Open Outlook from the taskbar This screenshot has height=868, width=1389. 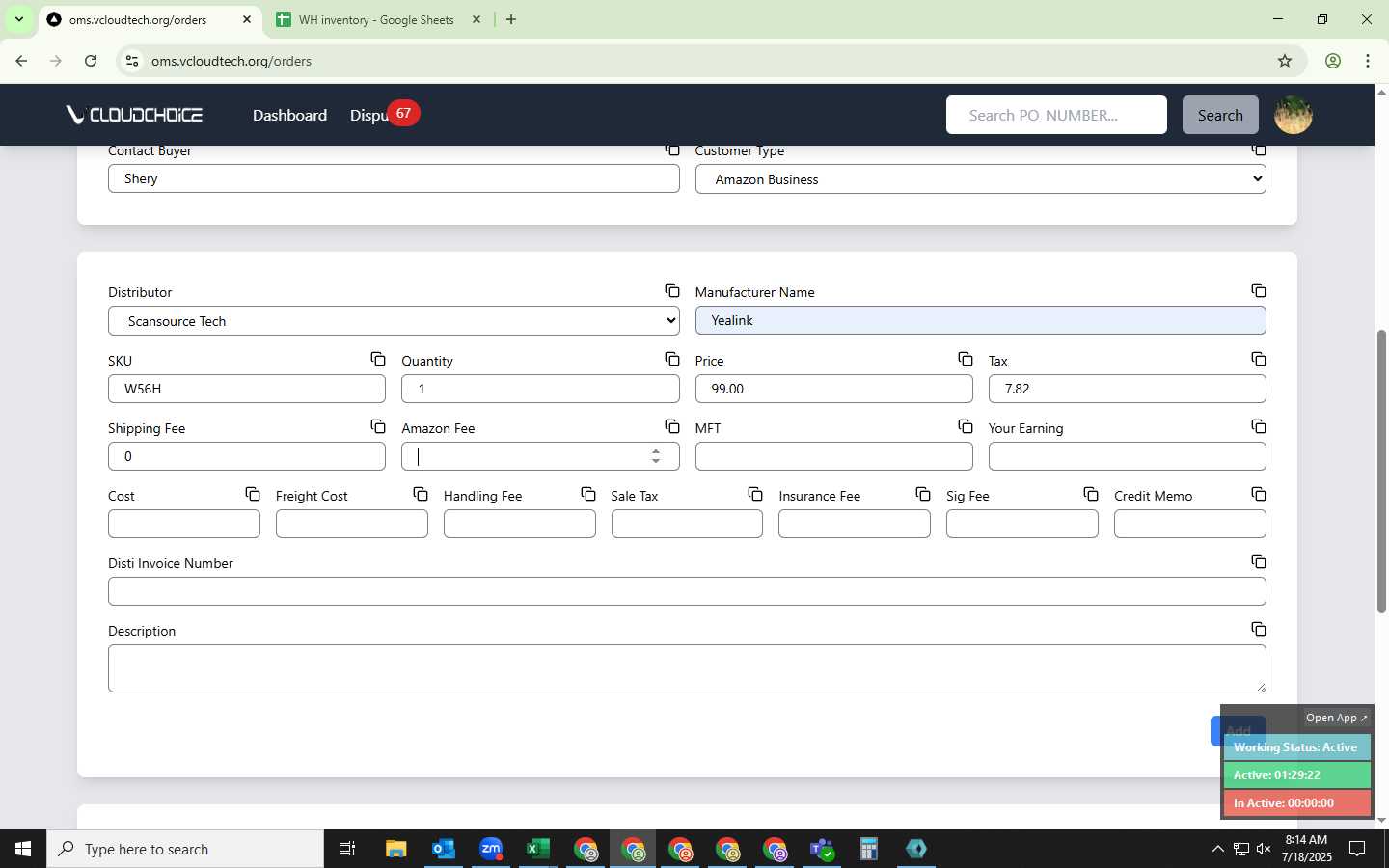[443, 849]
